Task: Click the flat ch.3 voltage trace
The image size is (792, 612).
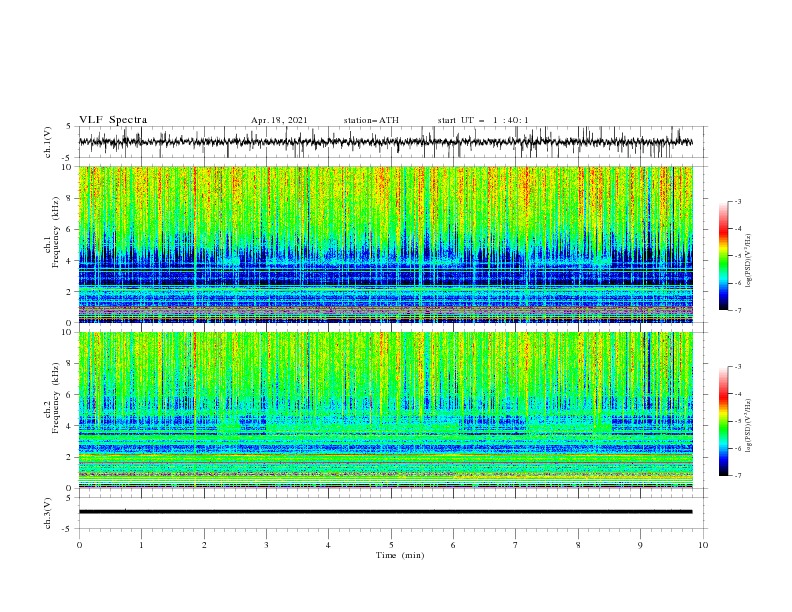Action: click(x=385, y=512)
